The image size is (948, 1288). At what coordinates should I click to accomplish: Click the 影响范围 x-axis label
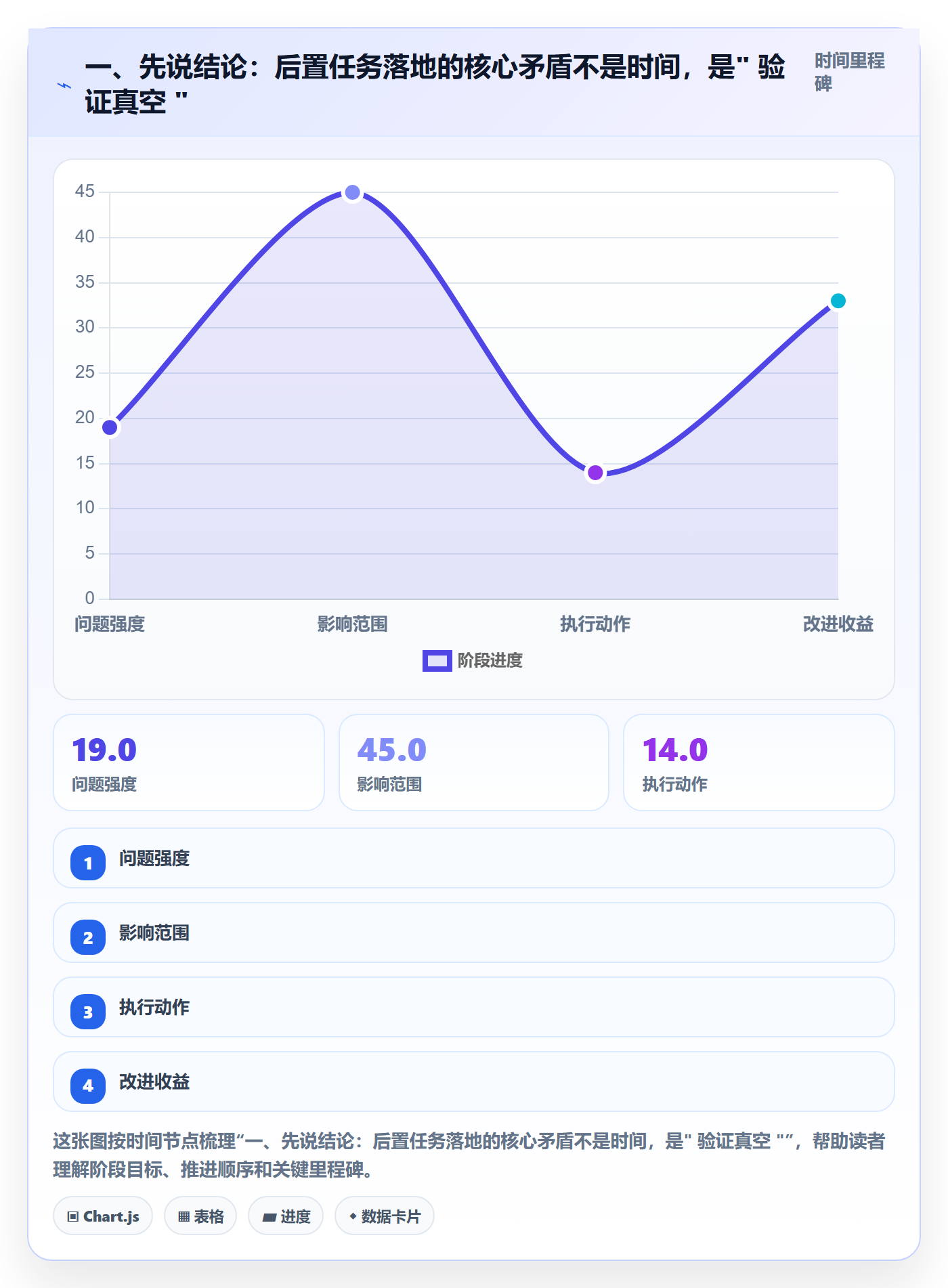pos(352,624)
